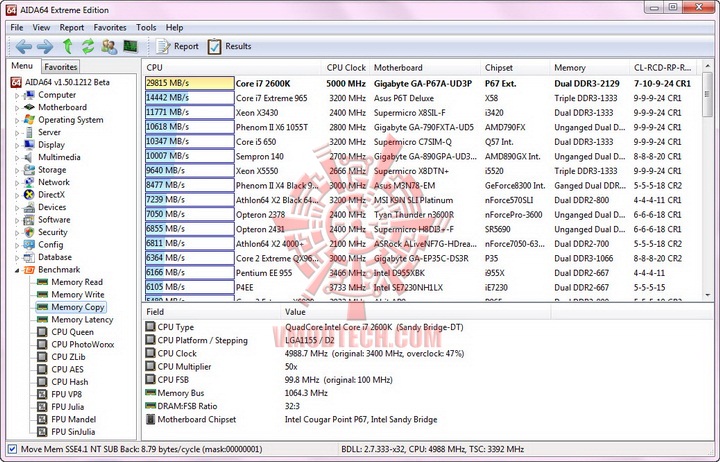Click the 29815 MB/s result bar
The image size is (720, 462).
[189, 83]
